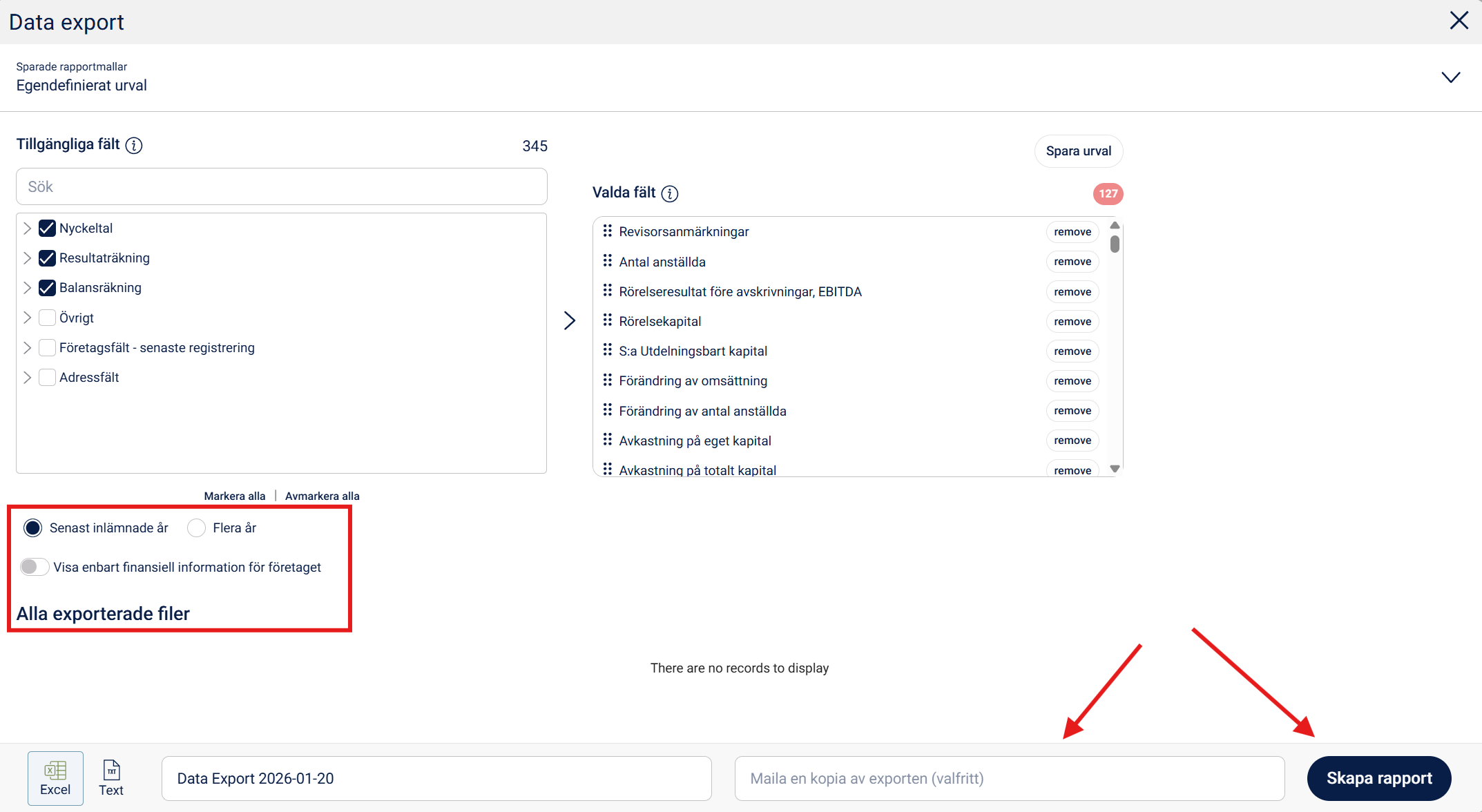Expand the Adressfält tree node

[x=27, y=378]
